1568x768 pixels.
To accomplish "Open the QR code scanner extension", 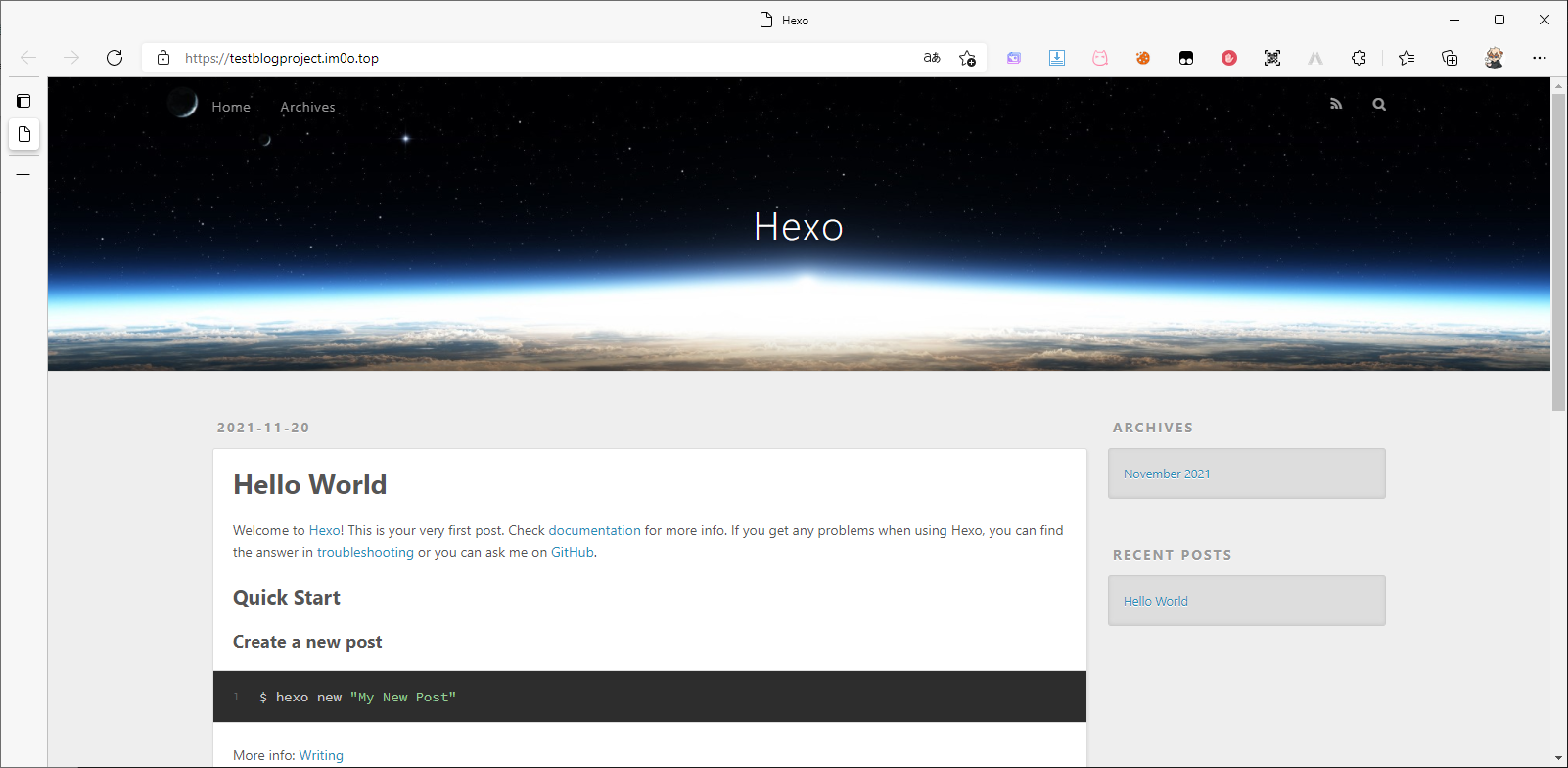I will point(1272,58).
